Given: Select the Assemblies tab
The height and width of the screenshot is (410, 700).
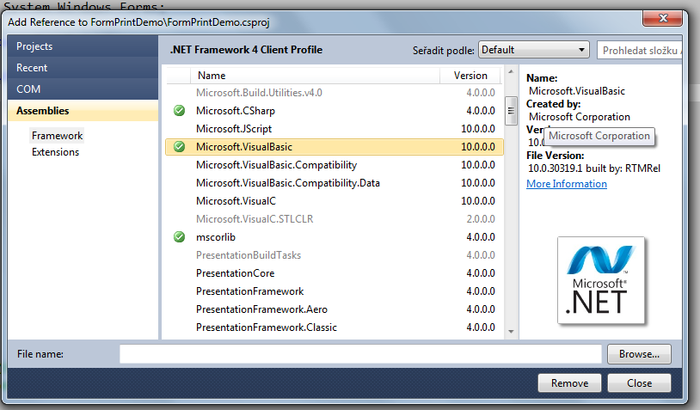Looking at the screenshot, I should [x=83, y=110].
